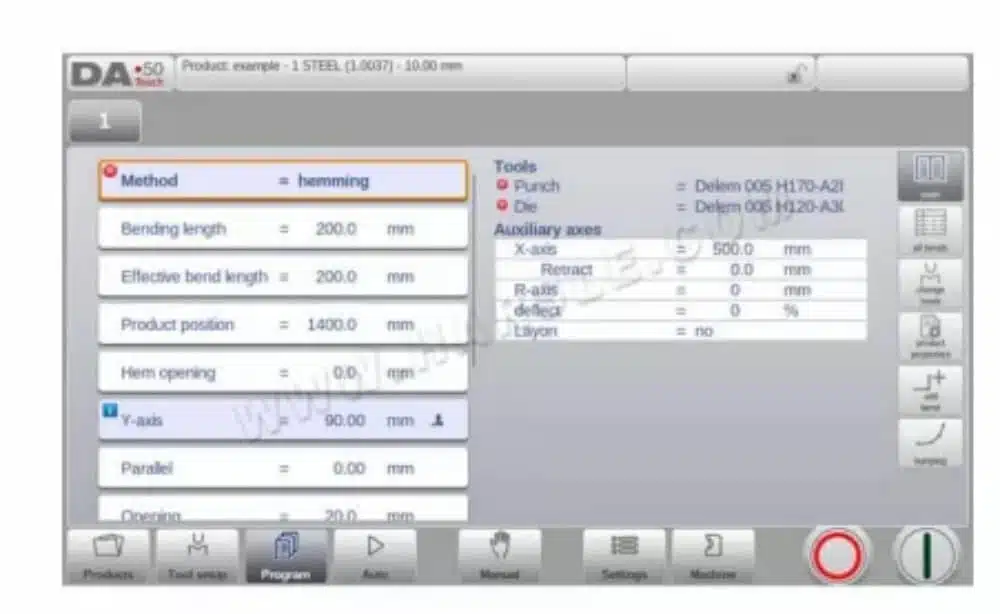Viewport: 1000px width, 614px height.
Task: Edit the deflect percentage row
Action: (x=681, y=311)
